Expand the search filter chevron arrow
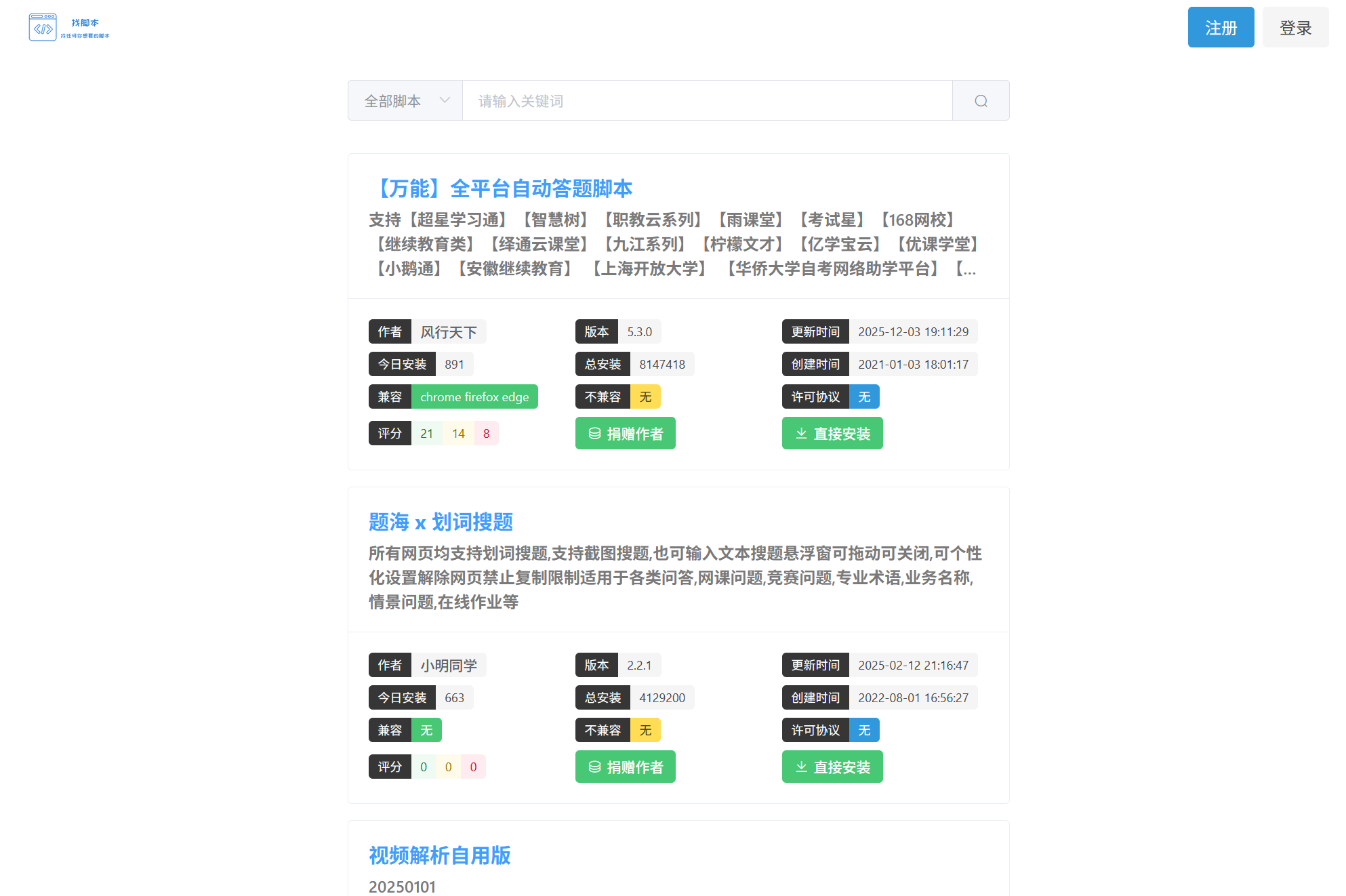1346x896 pixels. (444, 100)
